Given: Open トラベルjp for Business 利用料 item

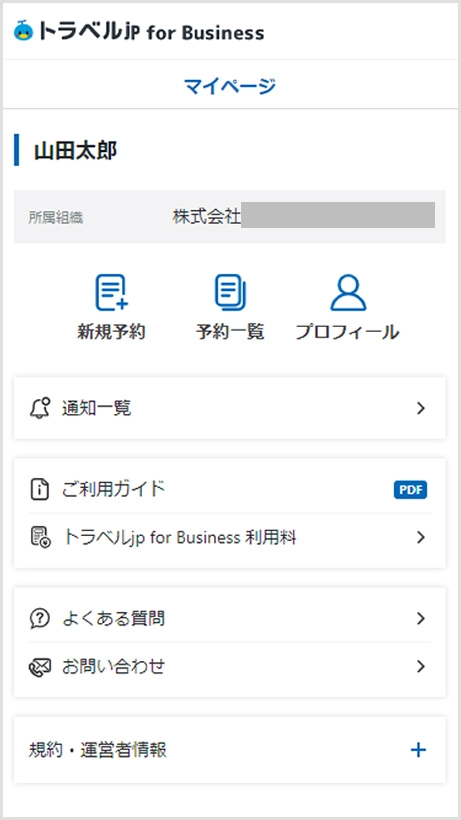Looking at the screenshot, I should click(229, 538).
